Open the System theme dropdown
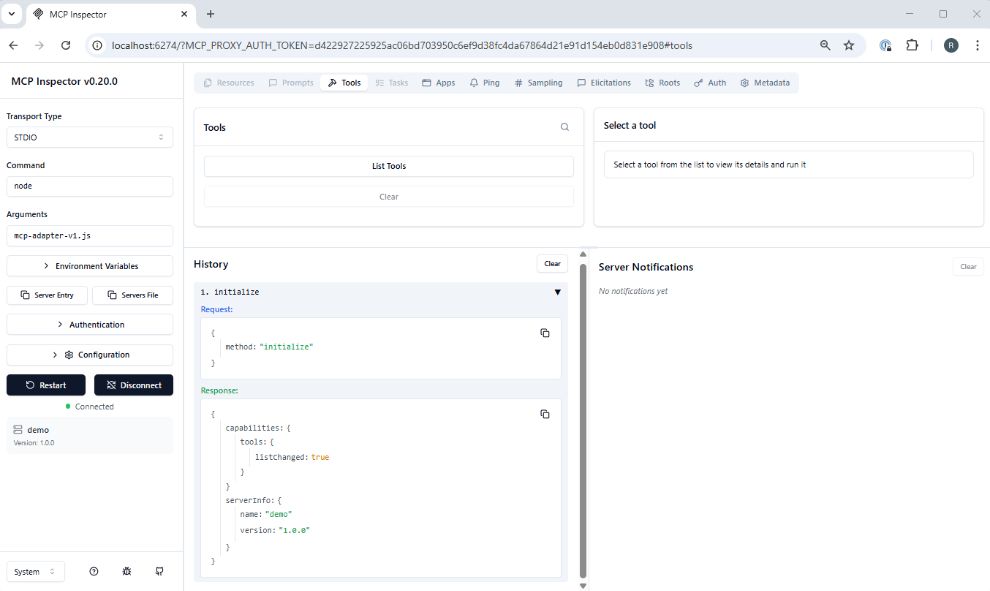The image size is (990, 591). 35,572
